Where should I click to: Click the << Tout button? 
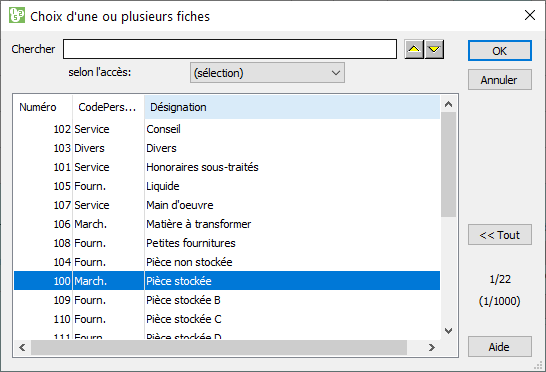click(500, 235)
